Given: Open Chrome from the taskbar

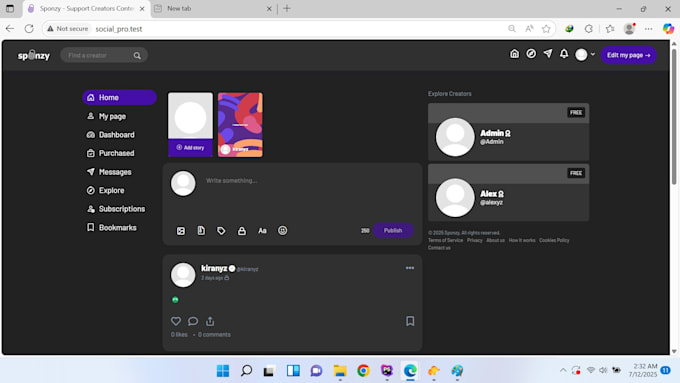Looking at the screenshot, I should click(x=363, y=371).
